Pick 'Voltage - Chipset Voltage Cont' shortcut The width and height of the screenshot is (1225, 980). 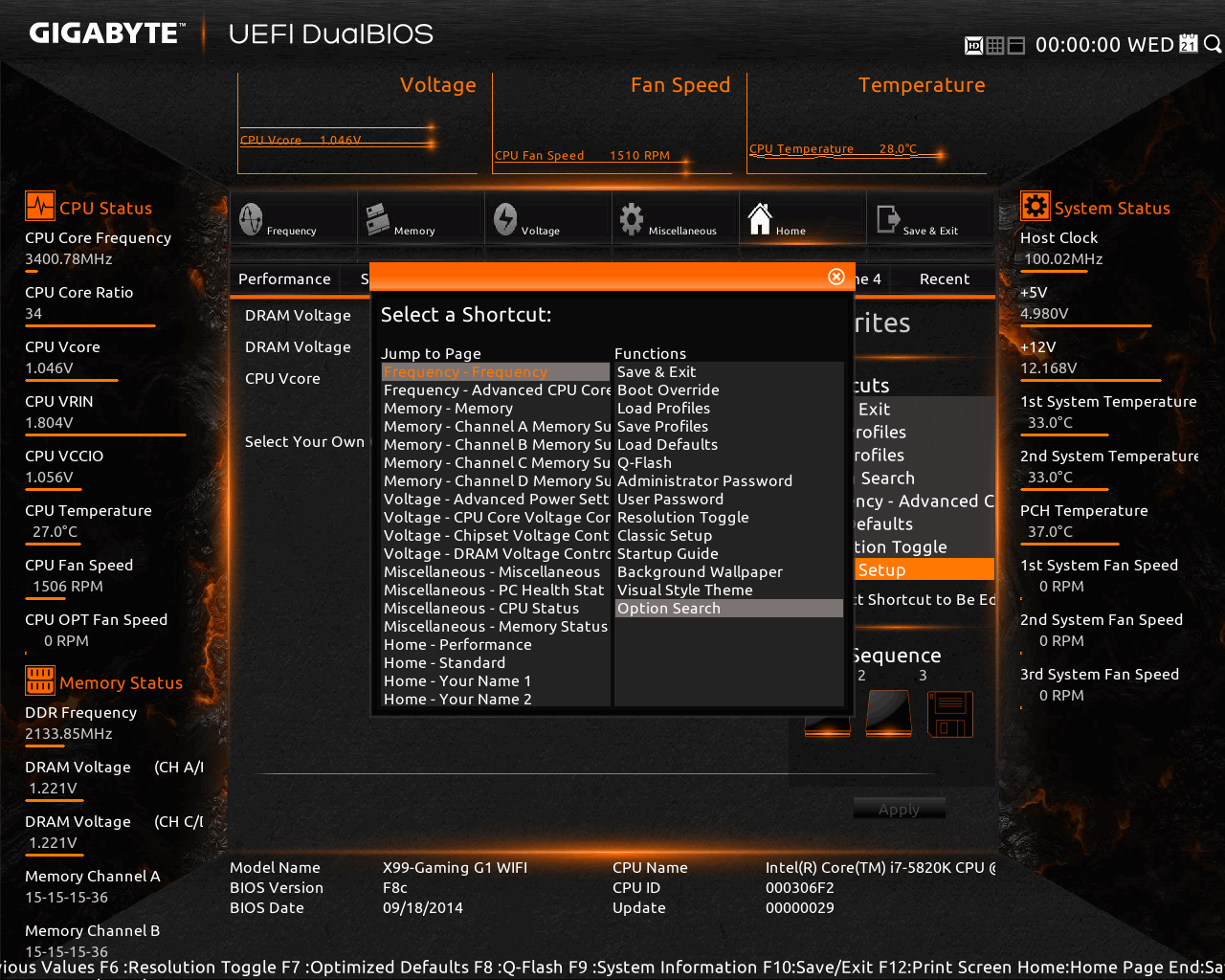tap(496, 535)
